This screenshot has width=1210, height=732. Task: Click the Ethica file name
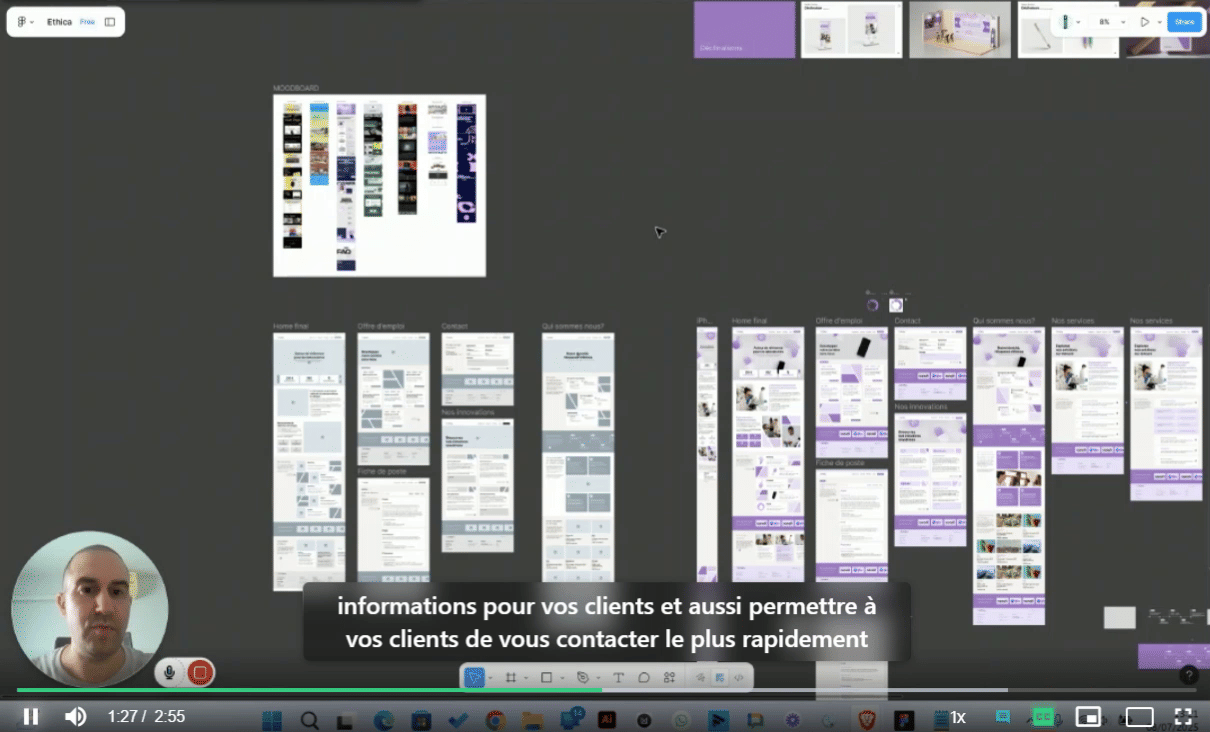click(59, 22)
